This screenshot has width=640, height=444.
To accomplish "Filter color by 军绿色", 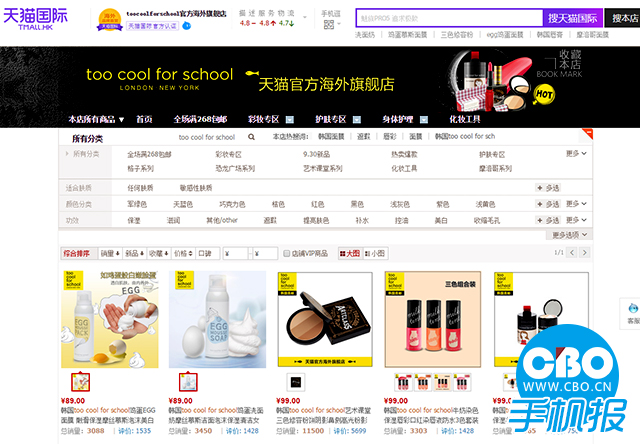I will 137,204.
